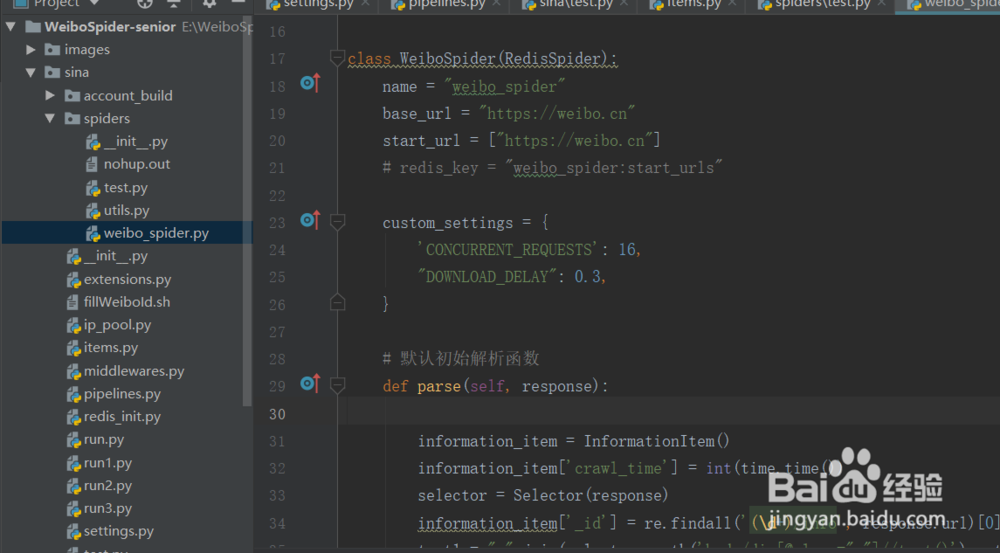Click the project folder icon of WeiboSpider-senior
This screenshot has height=553, width=1000.
33,27
